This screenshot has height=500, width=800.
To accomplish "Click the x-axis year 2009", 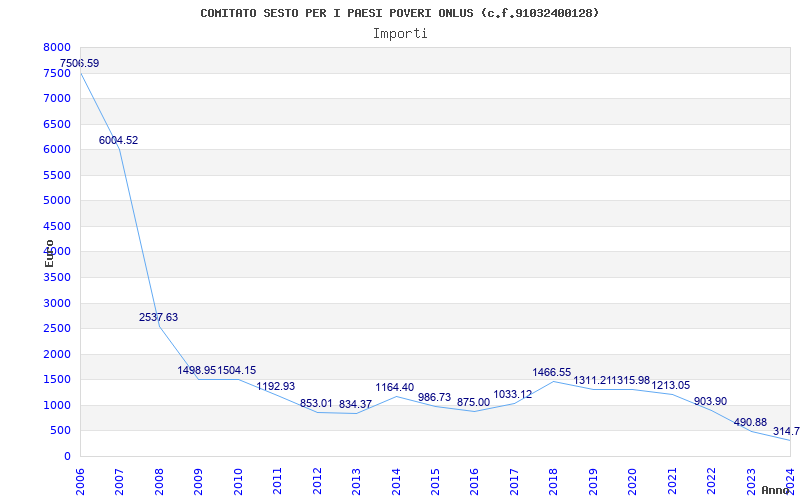I will pyautogui.click(x=198, y=482).
